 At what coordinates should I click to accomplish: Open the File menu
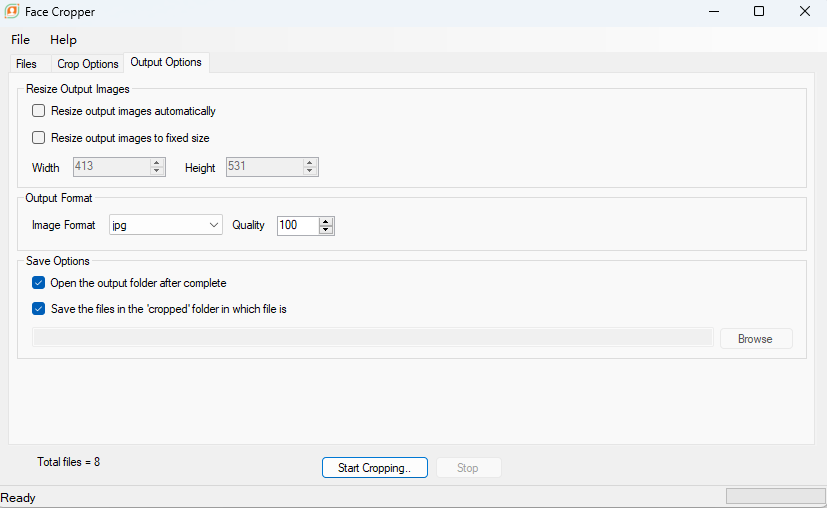coord(21,40)
